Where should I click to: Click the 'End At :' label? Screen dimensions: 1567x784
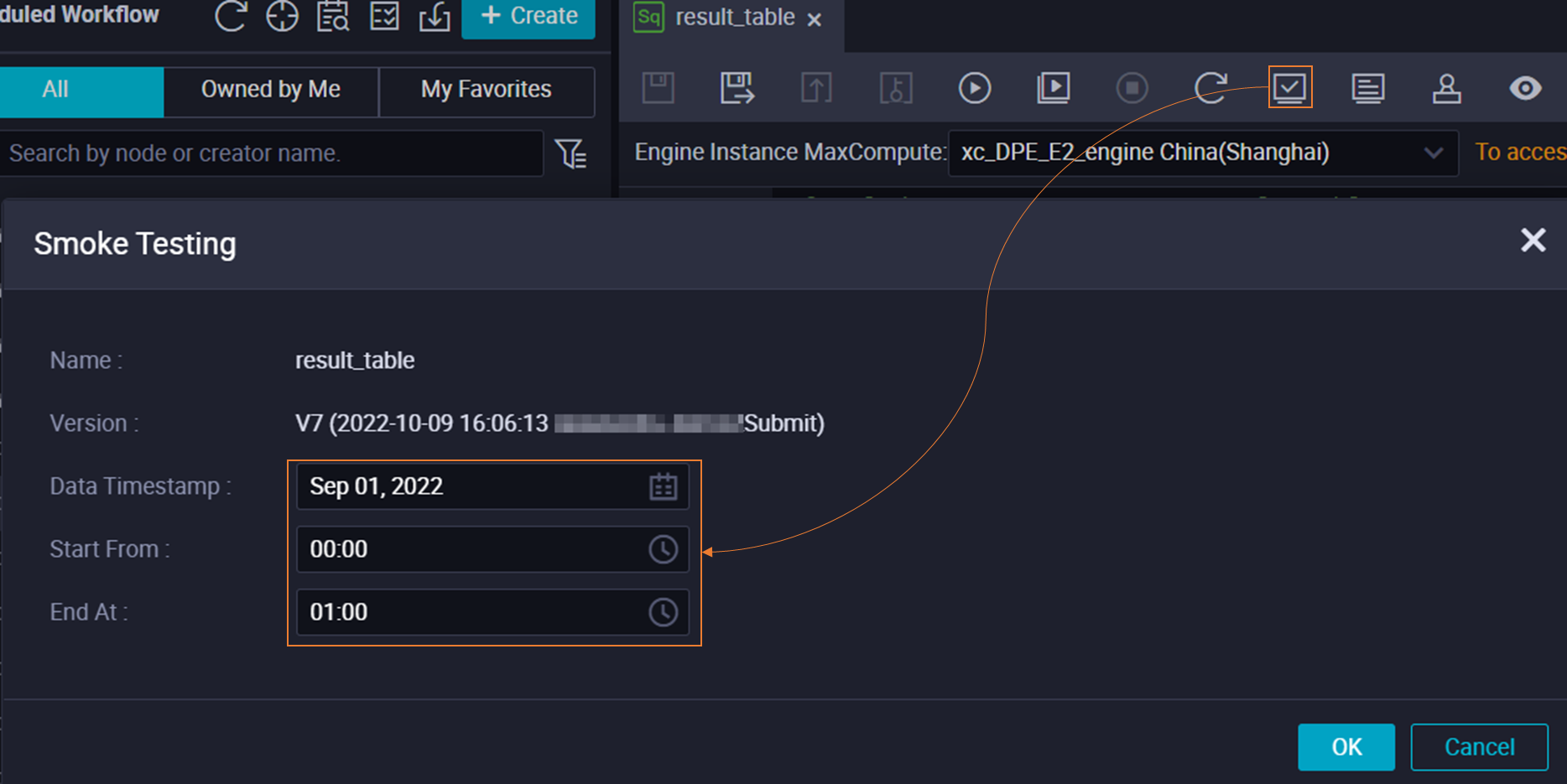[89, 612]
